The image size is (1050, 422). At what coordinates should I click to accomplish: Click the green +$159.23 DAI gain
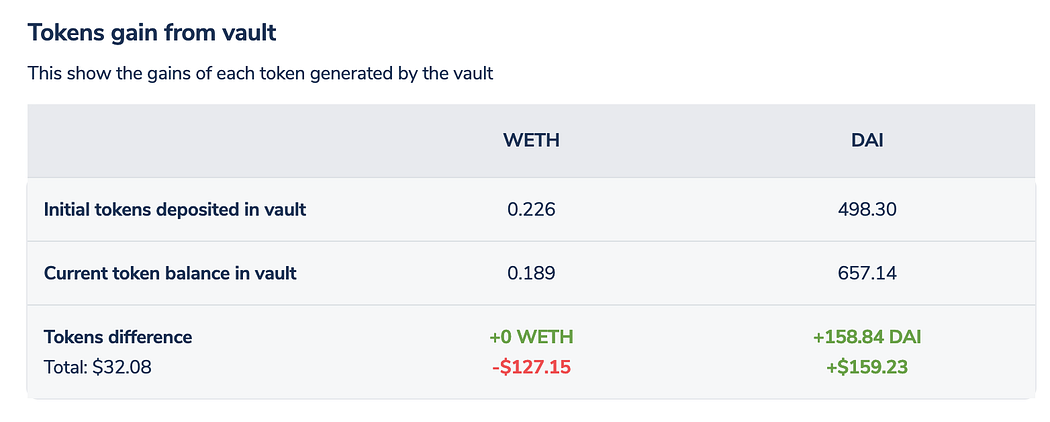click(x=867, y=367)
